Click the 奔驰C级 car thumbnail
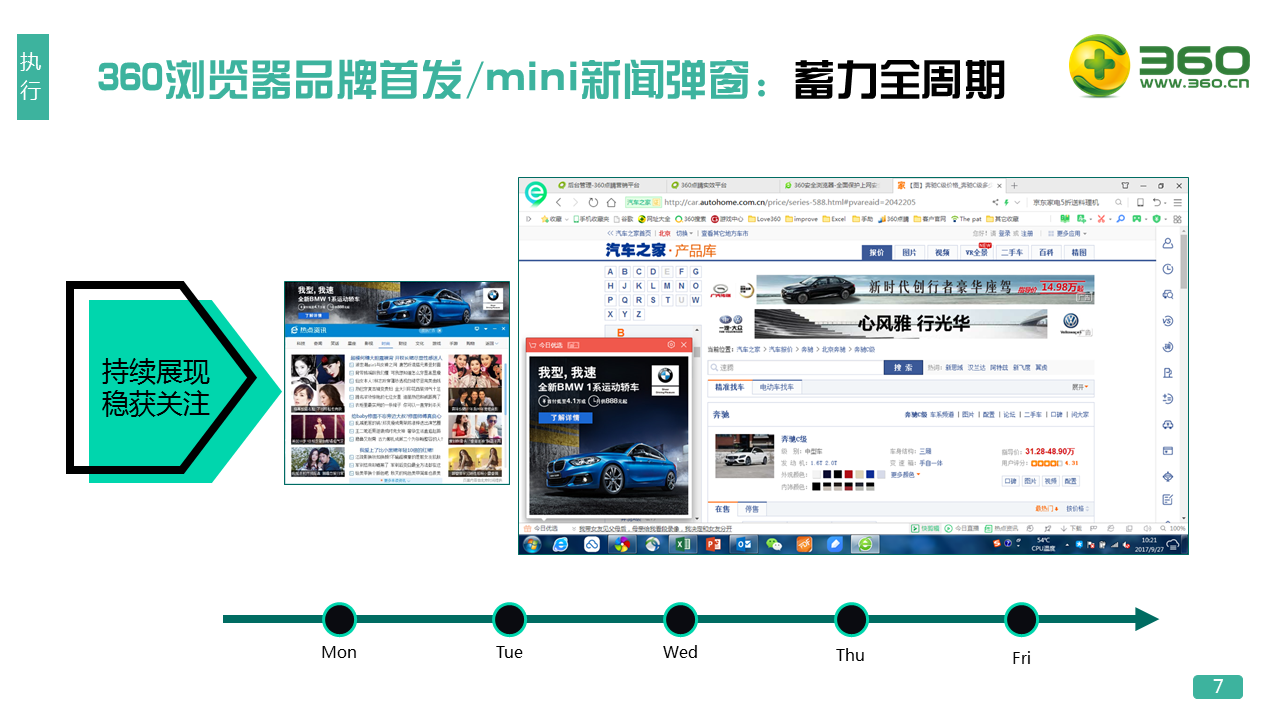 point(745,456)
